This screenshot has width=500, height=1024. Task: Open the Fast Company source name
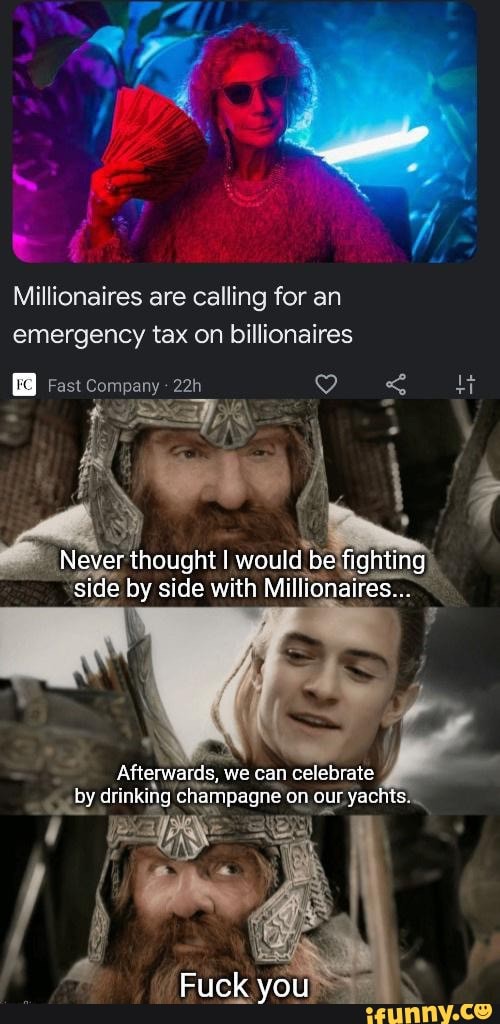pos(103,387)
